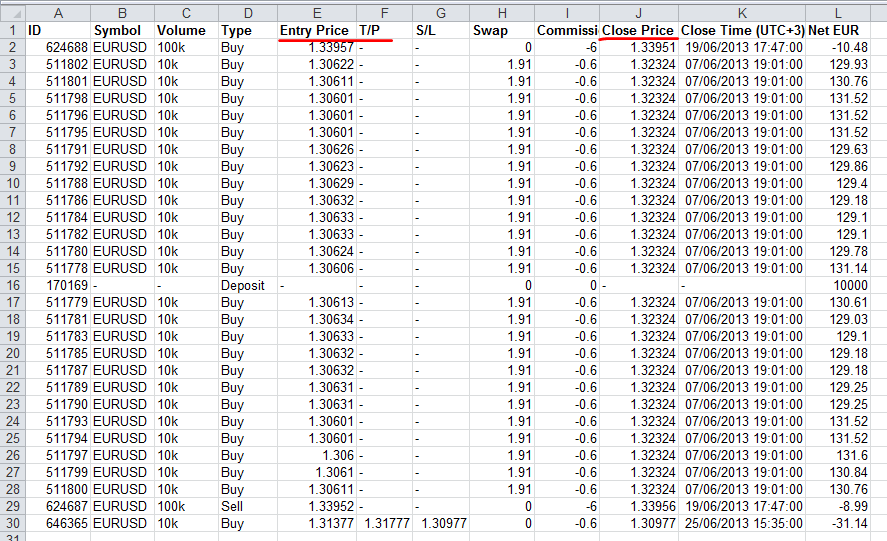Select column L header

point(845,10)
